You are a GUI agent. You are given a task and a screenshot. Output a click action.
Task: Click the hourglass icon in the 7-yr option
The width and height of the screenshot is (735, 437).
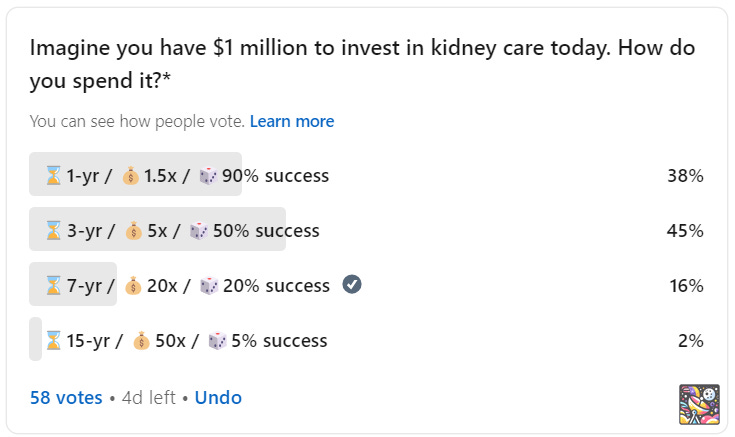coord(53,286)
